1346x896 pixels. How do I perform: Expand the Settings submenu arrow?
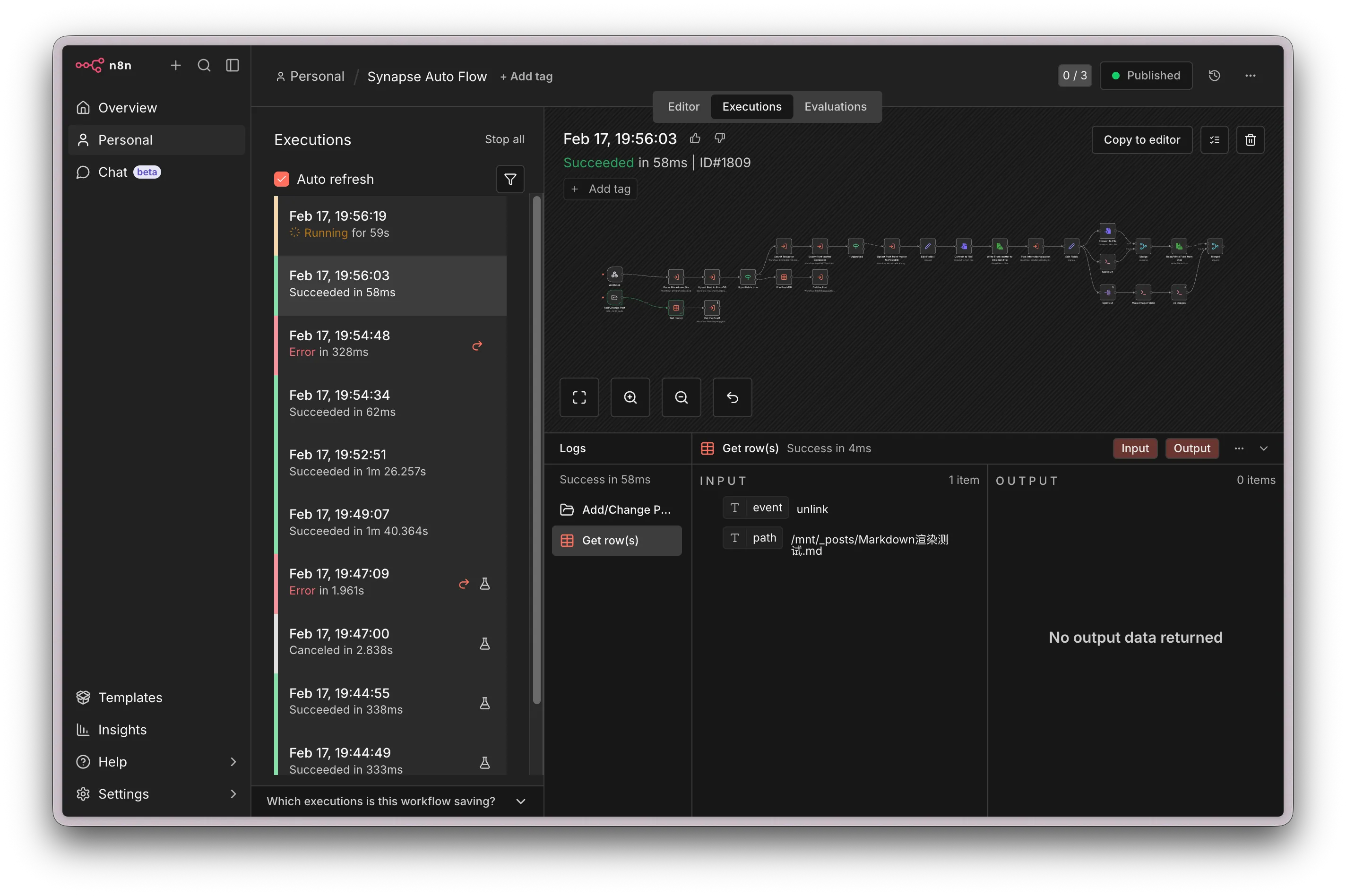point(233,794)
